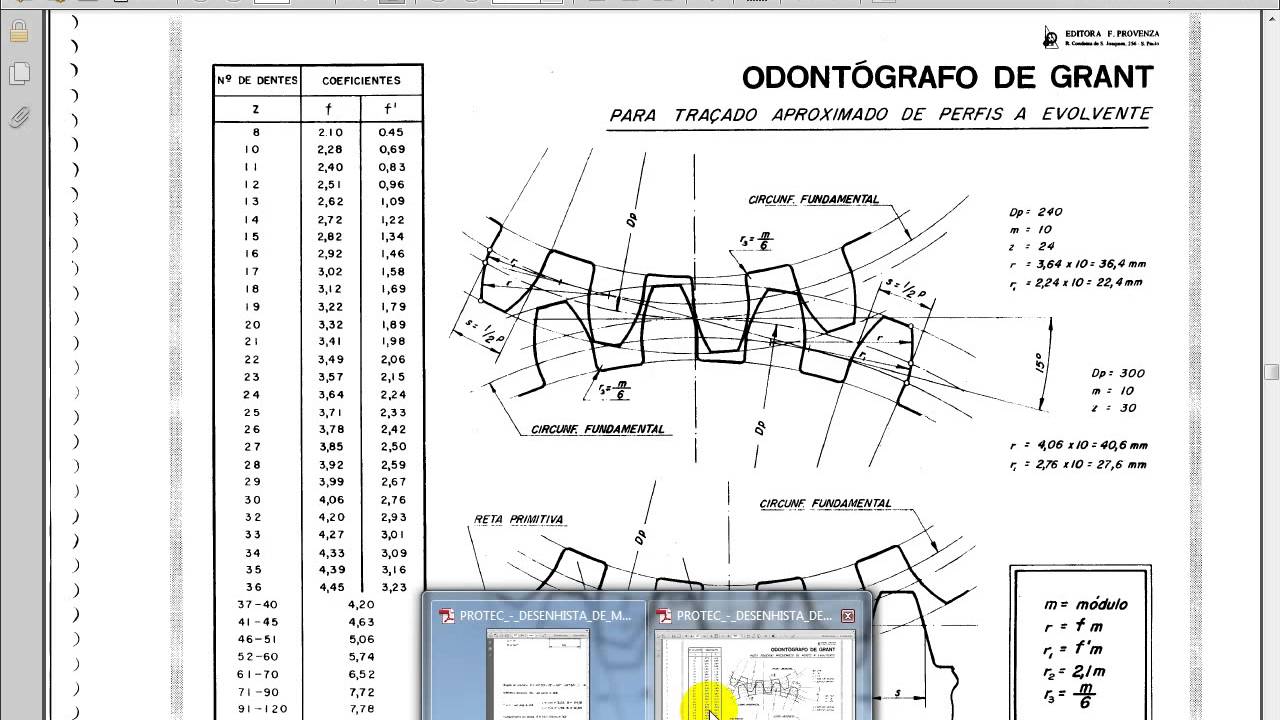Viewport: 1280px width, 720px height.
Task: Click value 1,89 in row 20
Action: click(x=393, y=324)
